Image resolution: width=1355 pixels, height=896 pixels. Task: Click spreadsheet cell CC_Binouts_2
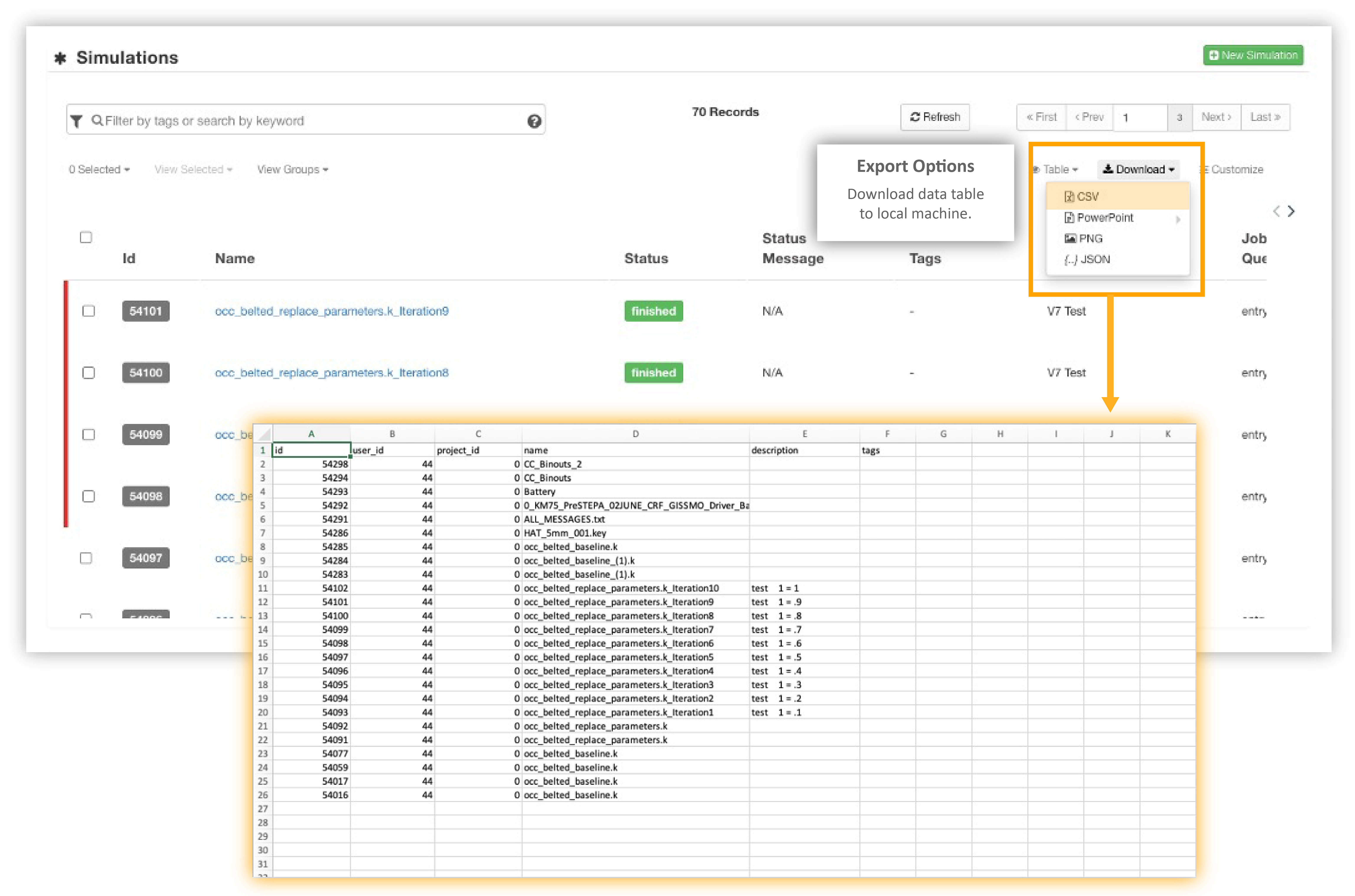tap(636, 464)
